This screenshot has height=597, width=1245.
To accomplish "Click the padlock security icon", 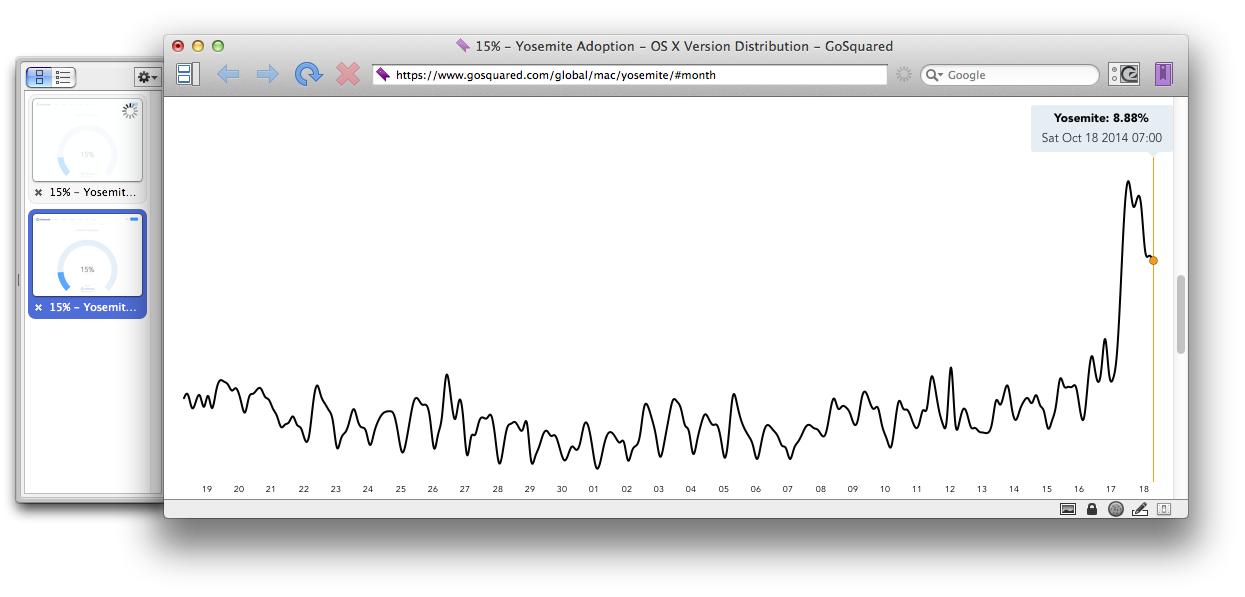I will tap(1092, 509).
